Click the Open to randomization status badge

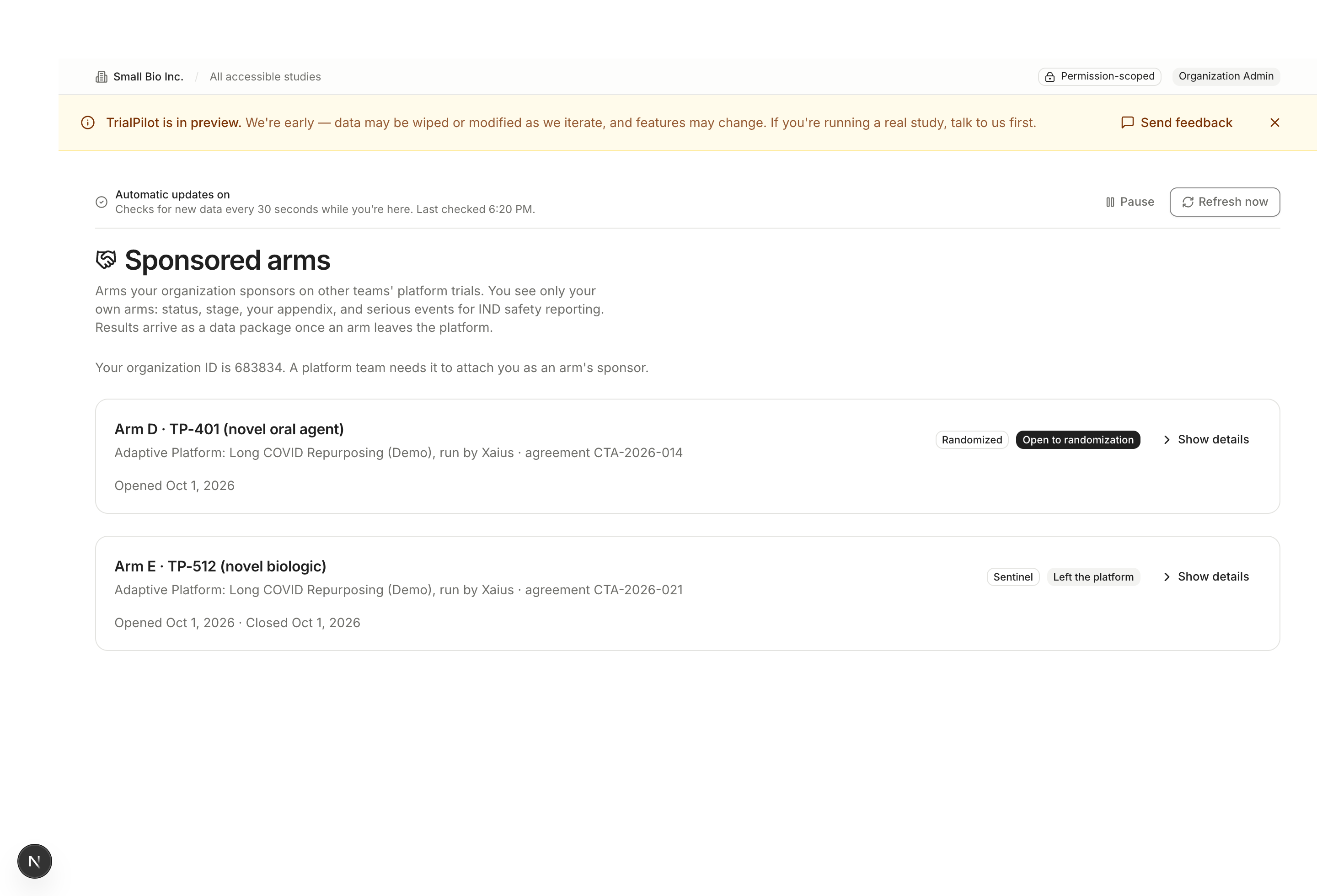[x=1078, y=440]
